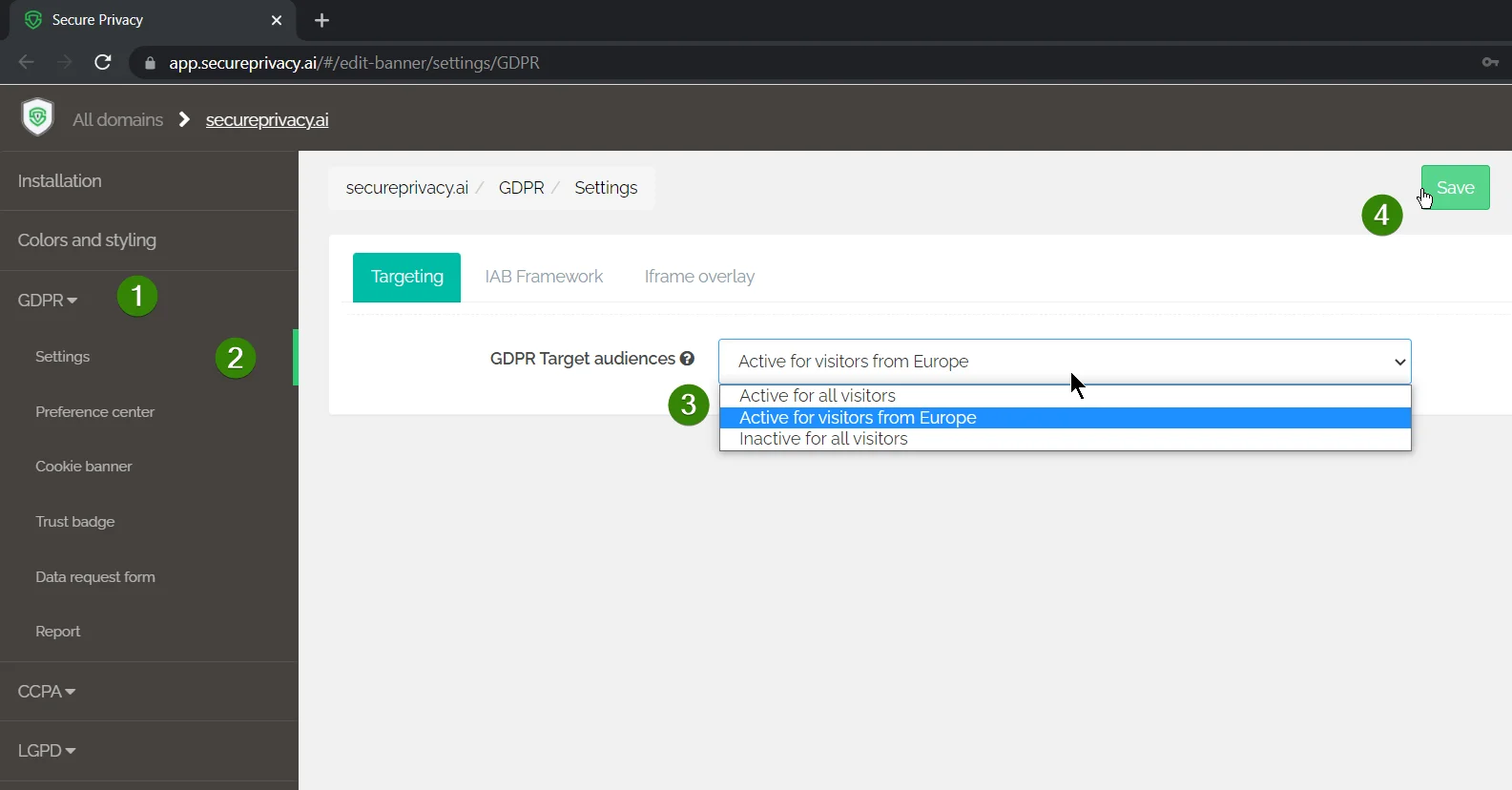Click Settings in the page breadcrumb
The width and height of the screenshot is (1512, 790).
point(606,188)
